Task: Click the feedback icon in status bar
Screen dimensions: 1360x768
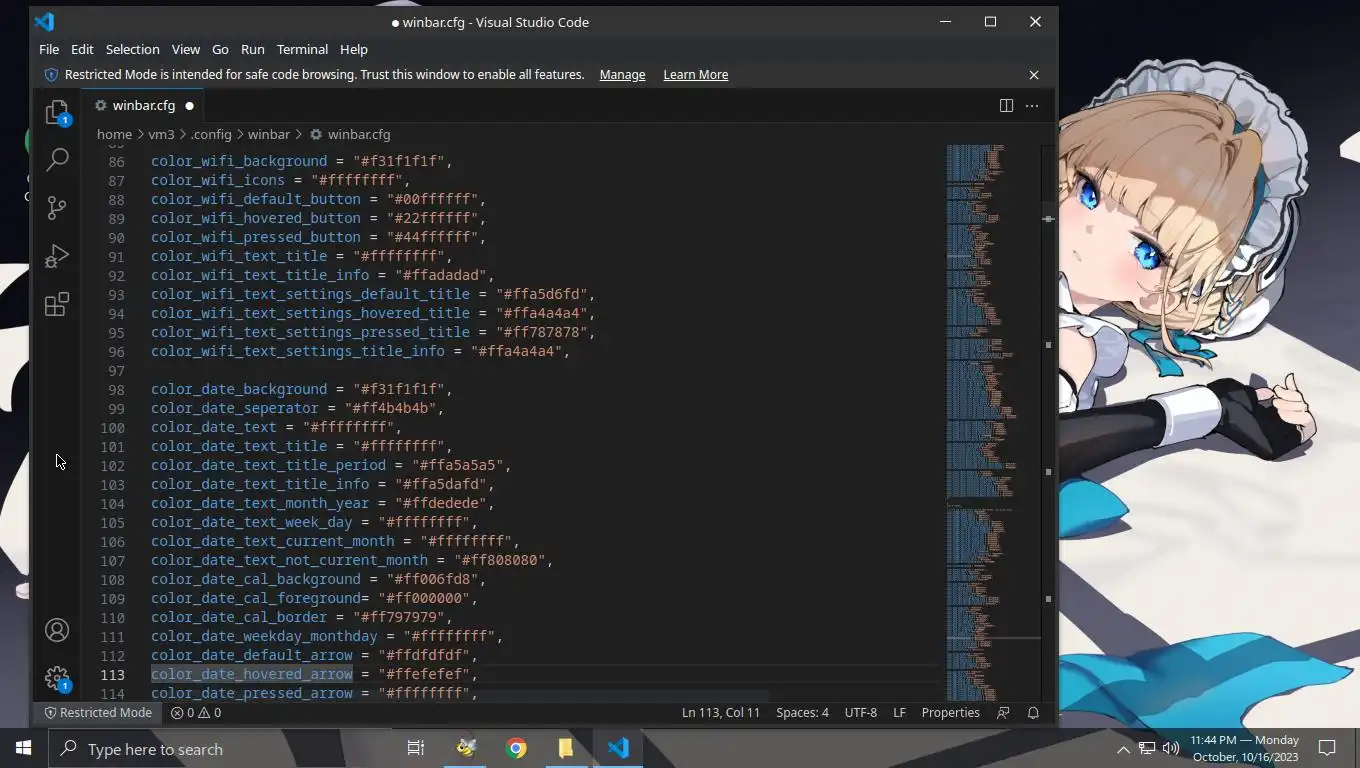Action: [x=1003, y=713]
